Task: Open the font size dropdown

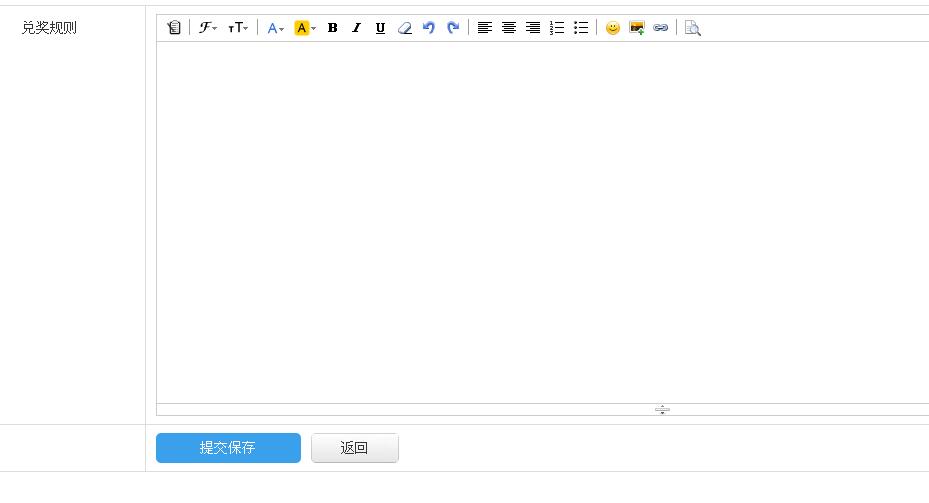Action: click(238, 28)
